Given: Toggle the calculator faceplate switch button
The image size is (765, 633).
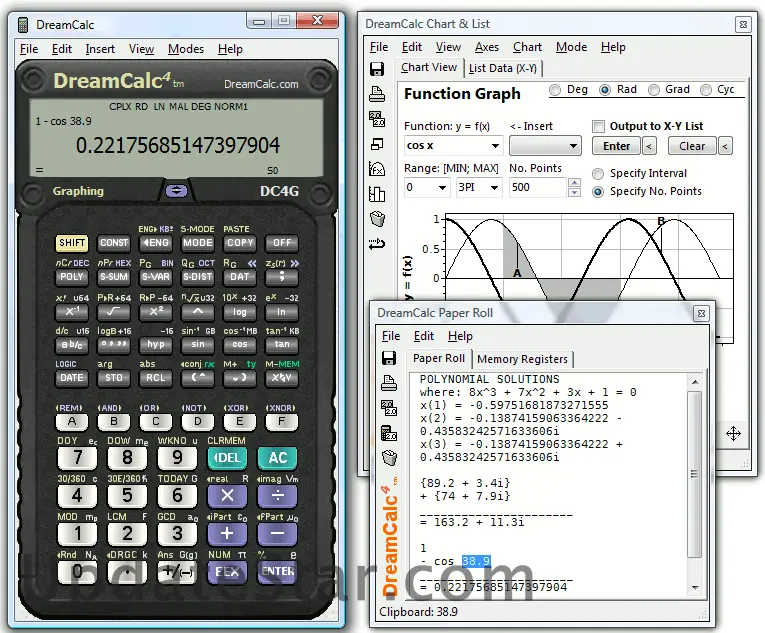Looking at the screenshot, I should tap(176, 191).
